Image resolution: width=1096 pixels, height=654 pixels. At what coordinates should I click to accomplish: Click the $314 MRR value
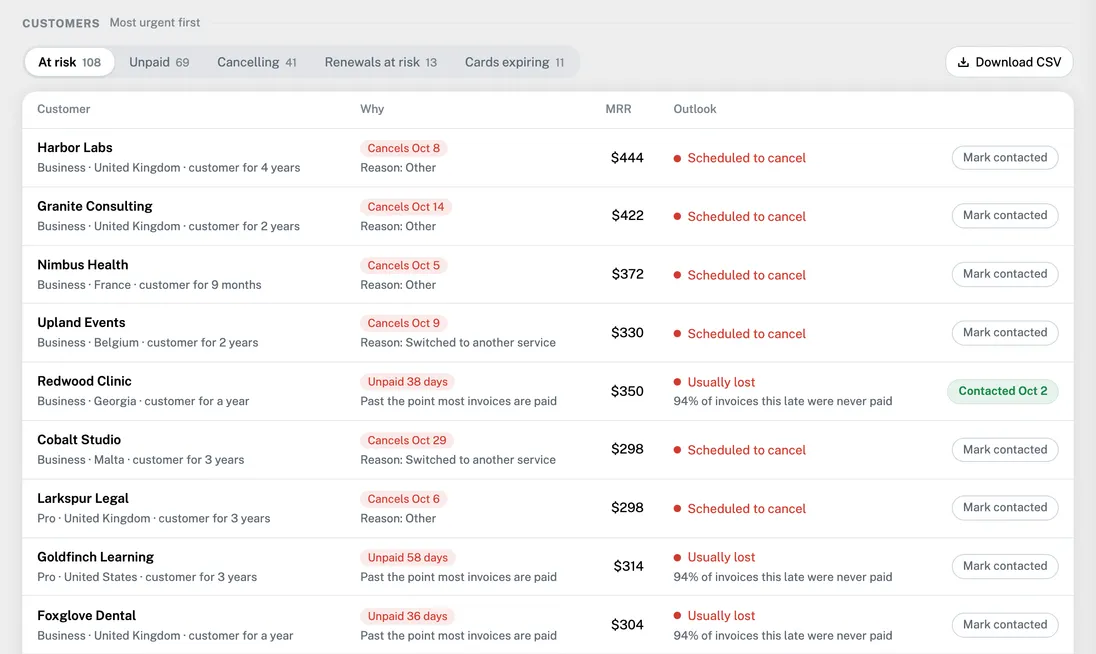628,567
